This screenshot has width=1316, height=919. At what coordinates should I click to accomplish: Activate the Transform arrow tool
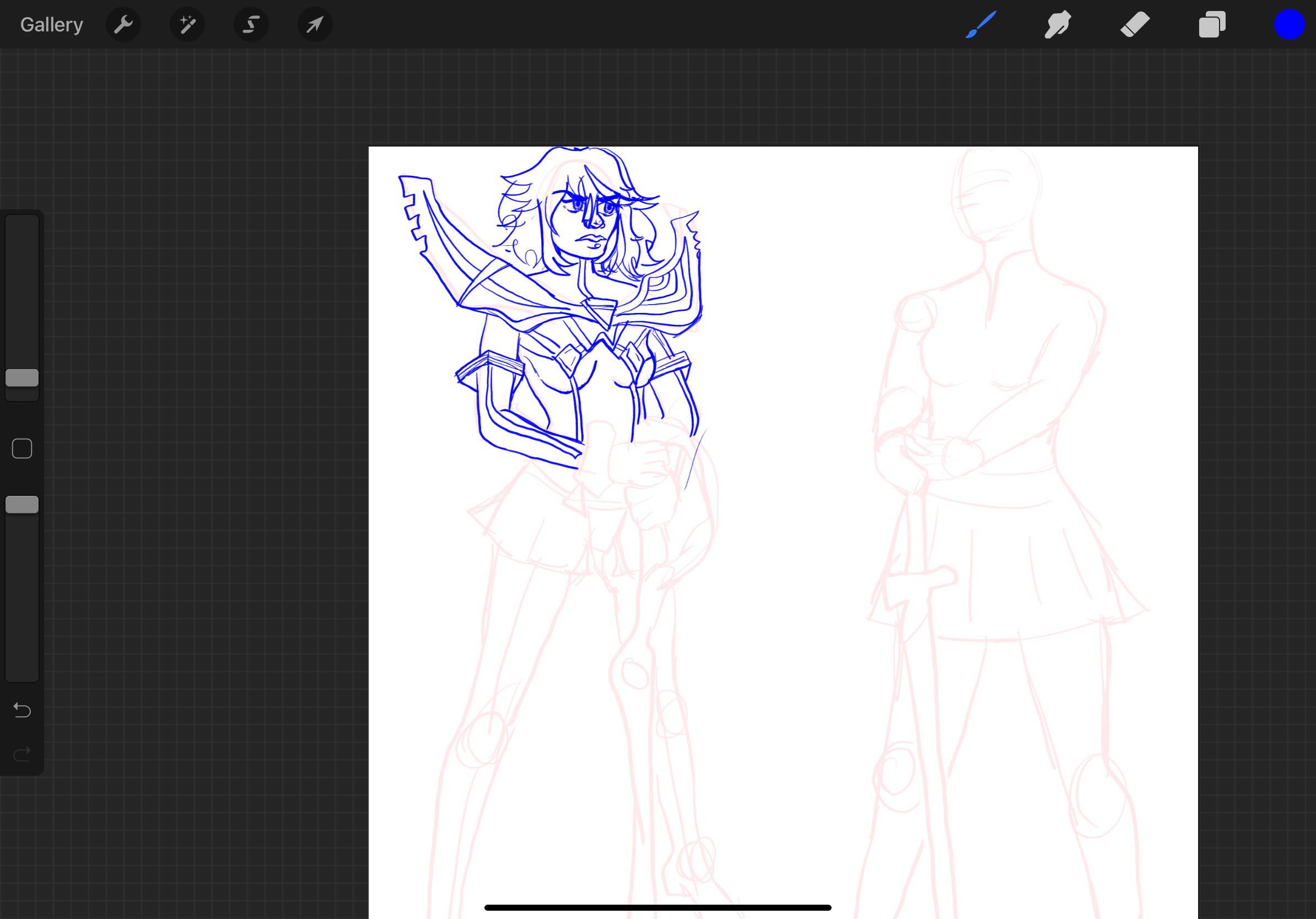tap(315, 24)
